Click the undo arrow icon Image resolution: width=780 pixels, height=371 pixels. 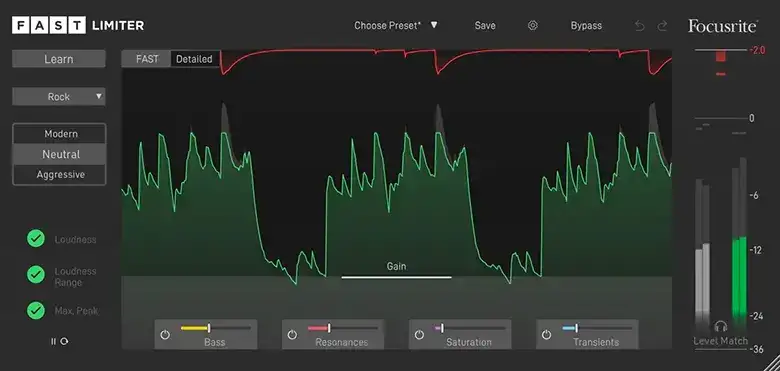[640, 26]
